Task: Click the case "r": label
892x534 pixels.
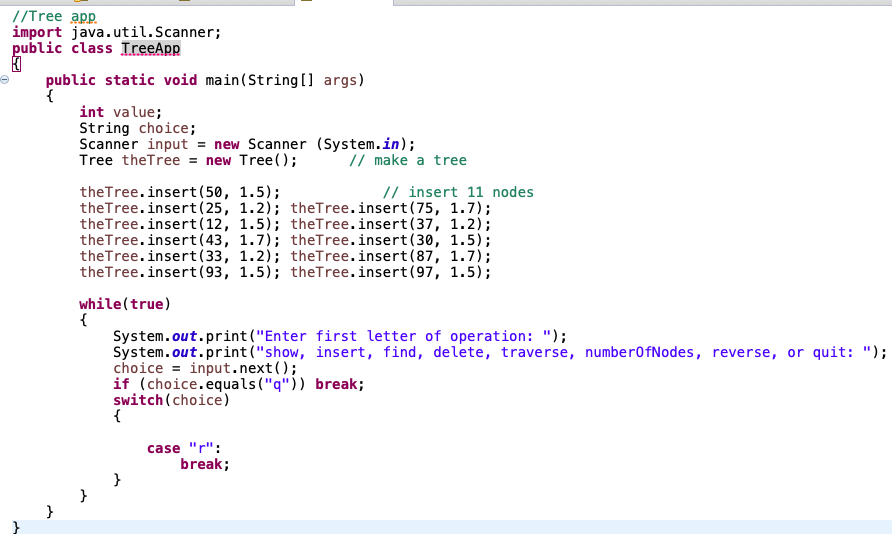Action: [x=184, y=448]
